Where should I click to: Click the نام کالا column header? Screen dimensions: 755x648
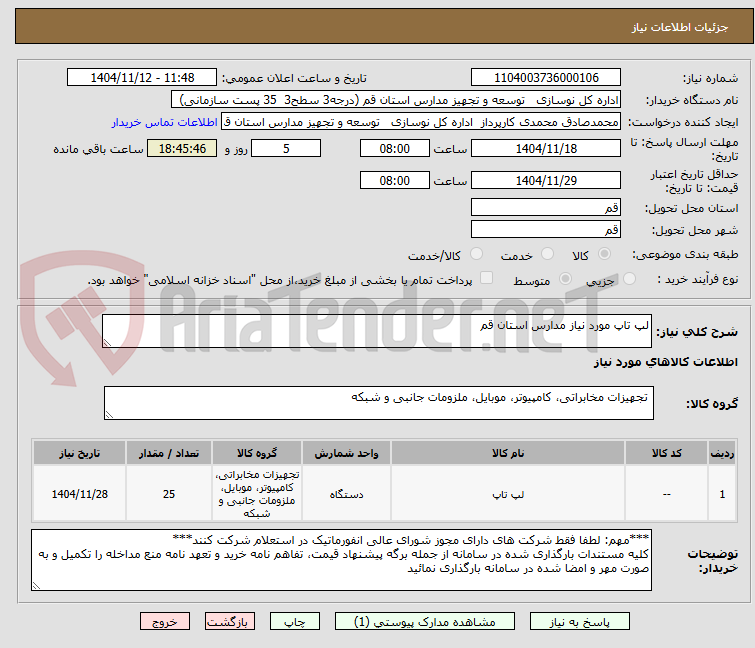[508, 453]
